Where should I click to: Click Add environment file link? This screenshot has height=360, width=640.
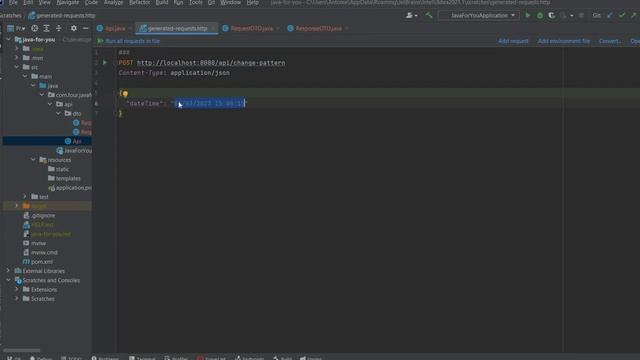(x=564, y=41)
